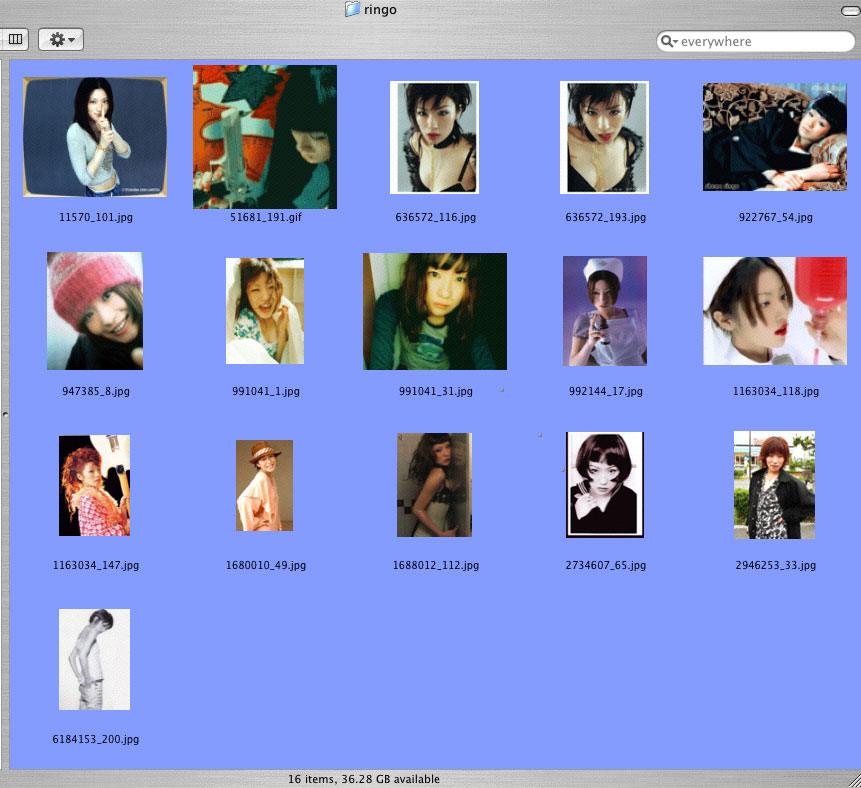Click file name 991041_31.jpg
The height and width of the screenshot is (788, 861).
[x=435, y=391]
